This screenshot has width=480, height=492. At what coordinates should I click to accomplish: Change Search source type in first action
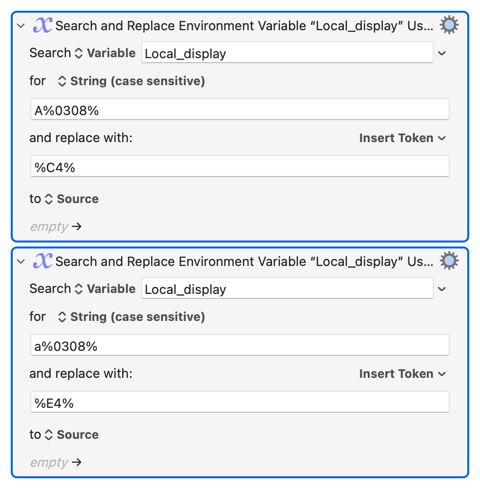(105, 53)
